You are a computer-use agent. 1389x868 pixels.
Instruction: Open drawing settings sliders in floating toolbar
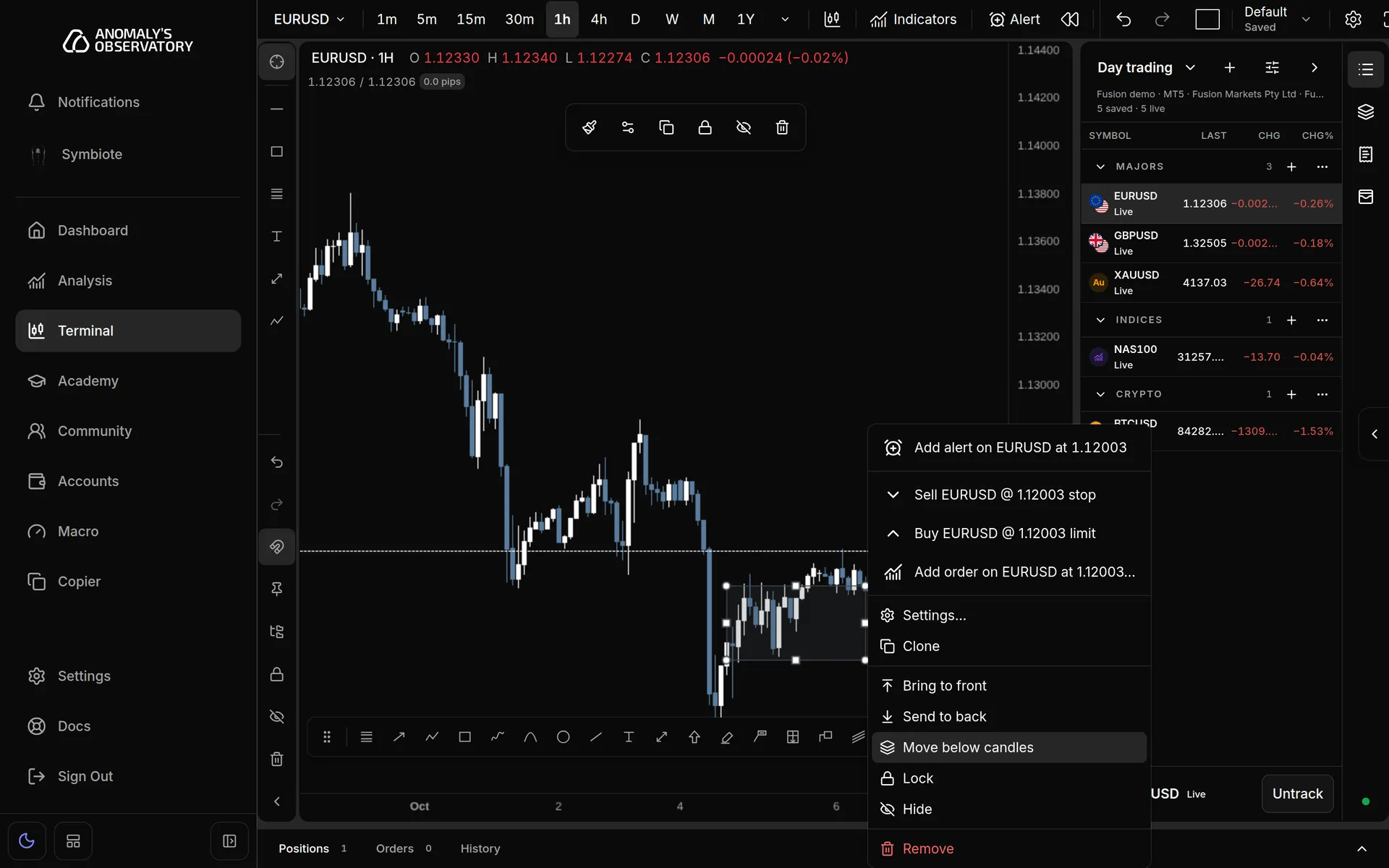[628, 127]
